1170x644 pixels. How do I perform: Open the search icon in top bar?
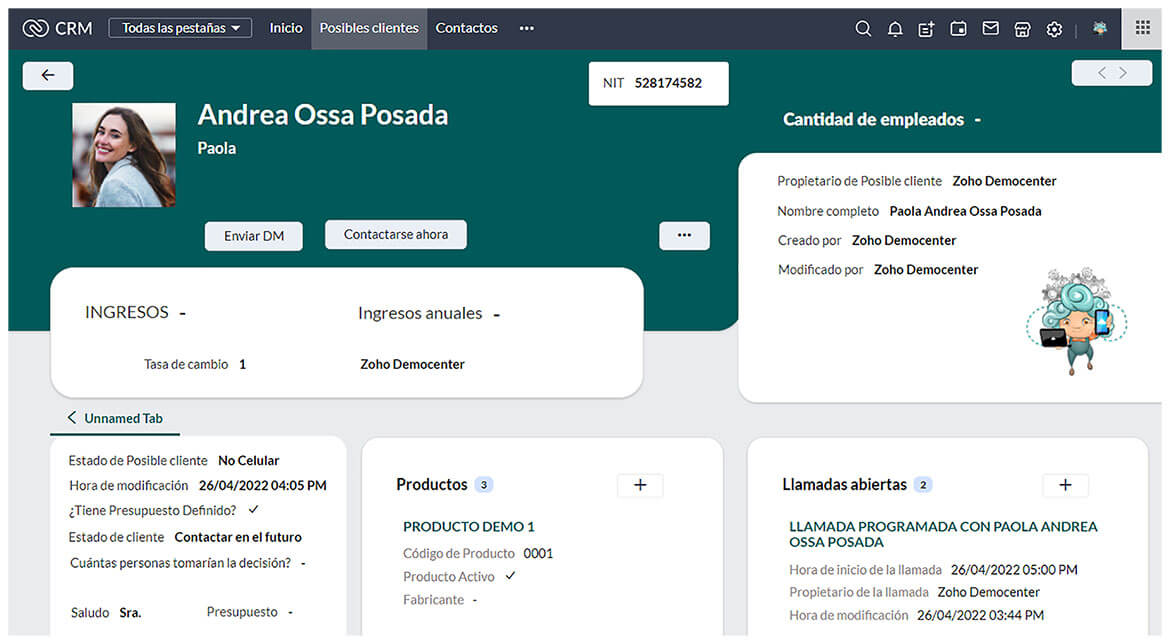tap(863, 29)
